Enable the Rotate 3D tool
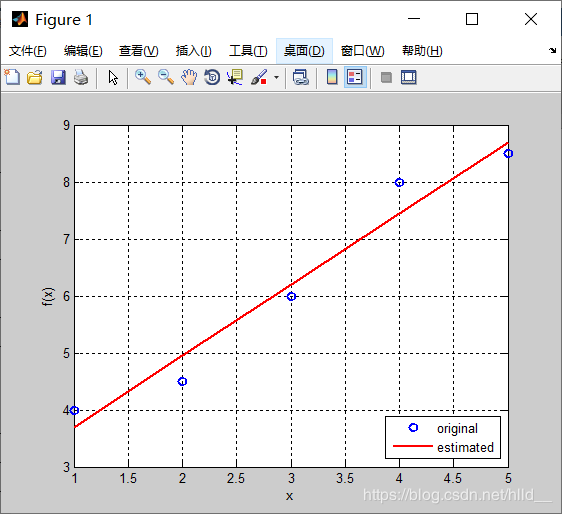Screen dimensions: 562x514 tap(212, 77)
